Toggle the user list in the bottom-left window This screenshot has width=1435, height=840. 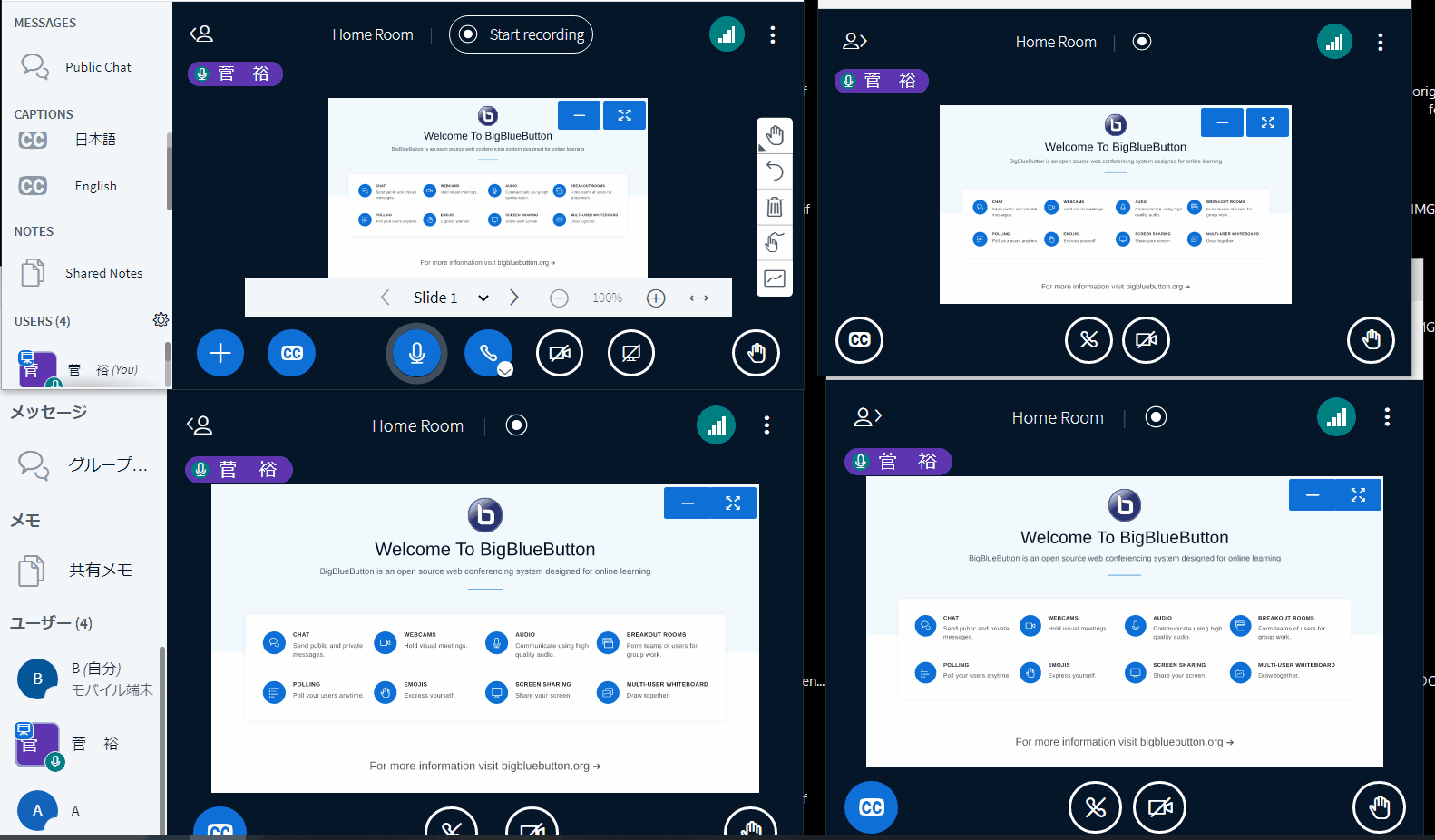pos(199,425)
